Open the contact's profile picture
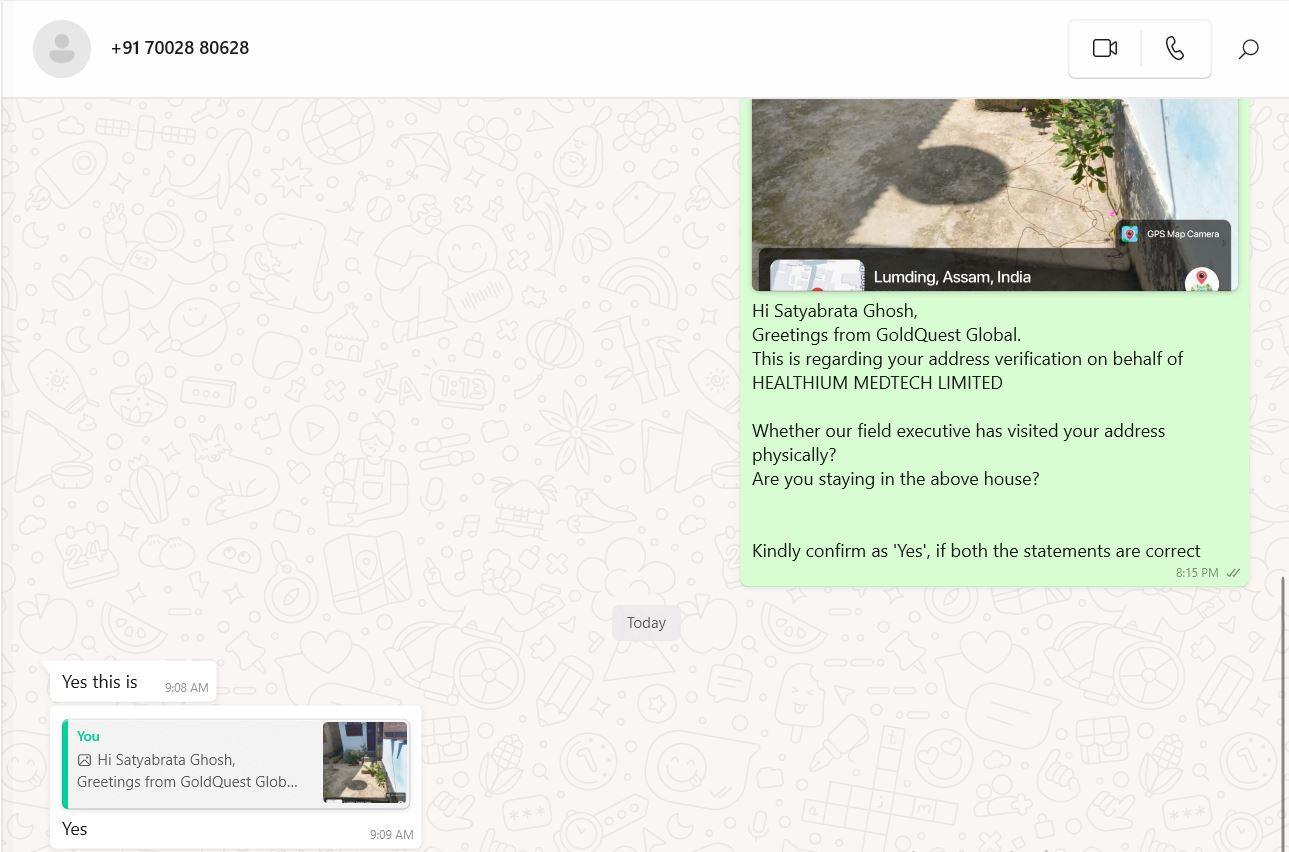Image resolution: width=1289 pixels, height=852 pixels. coord(62,48)
